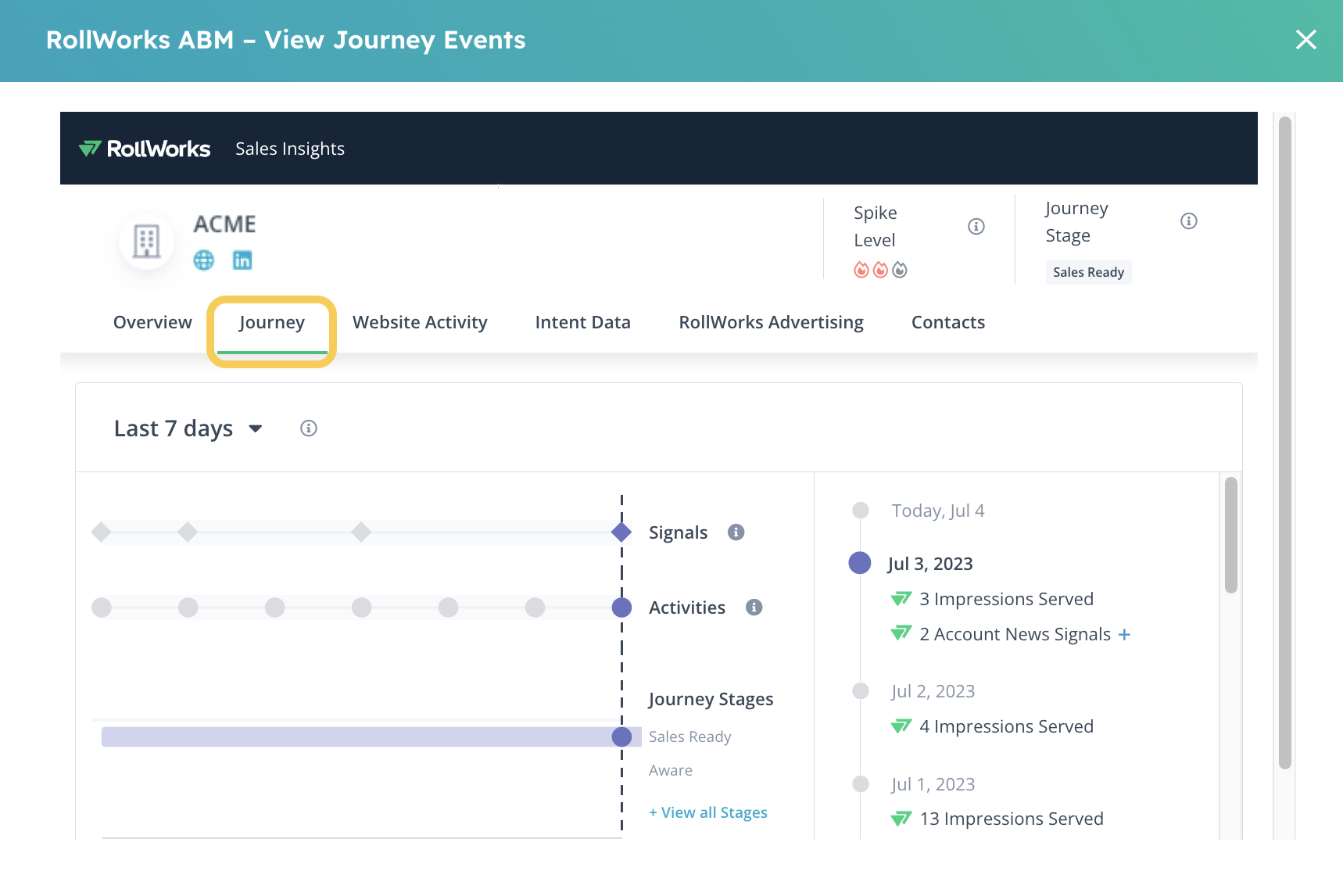Click the Sales Ready stage badge
This screenshot has height=896, width=1343.
tap(1087, 272)
